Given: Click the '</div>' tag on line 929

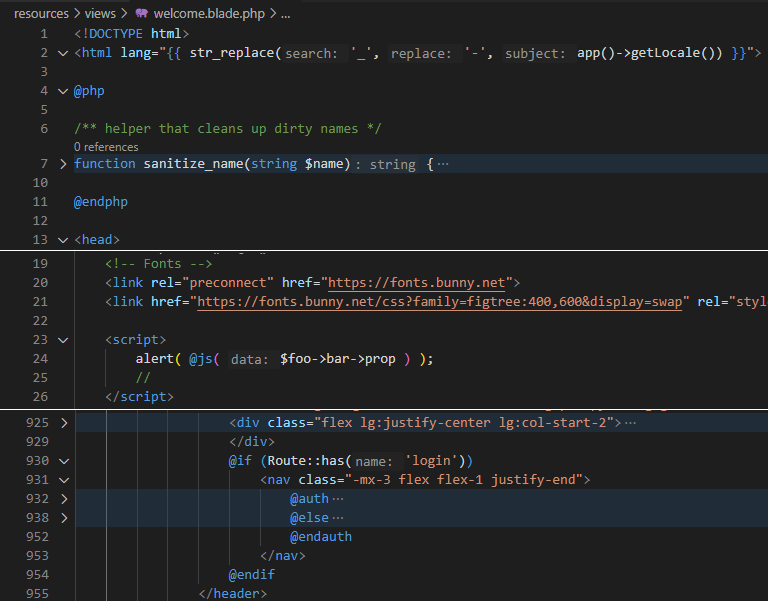Looking at the screenshot, I should pos(252,442).
